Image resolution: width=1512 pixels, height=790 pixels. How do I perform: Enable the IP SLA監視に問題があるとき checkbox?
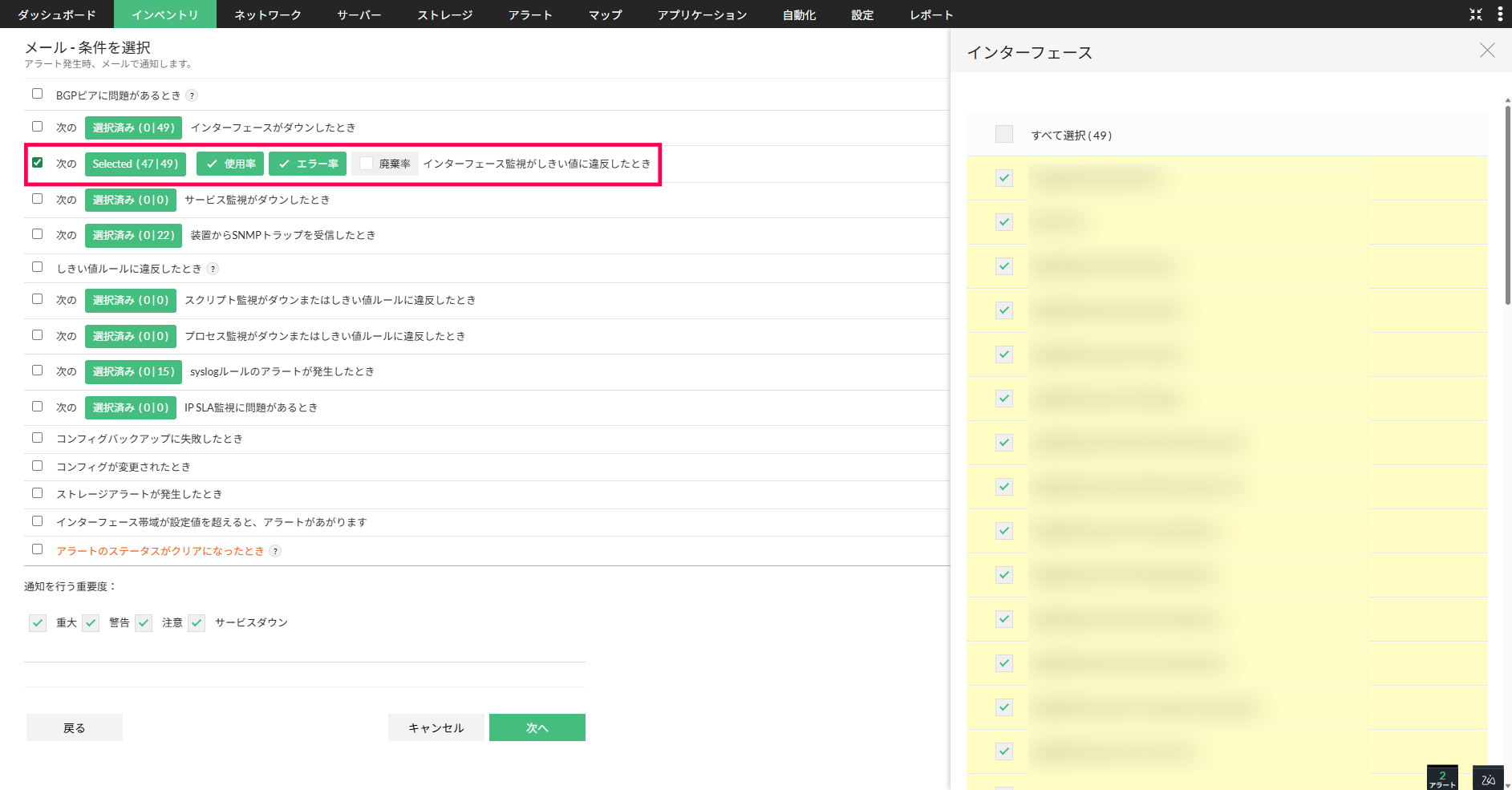tap(37, 407)
